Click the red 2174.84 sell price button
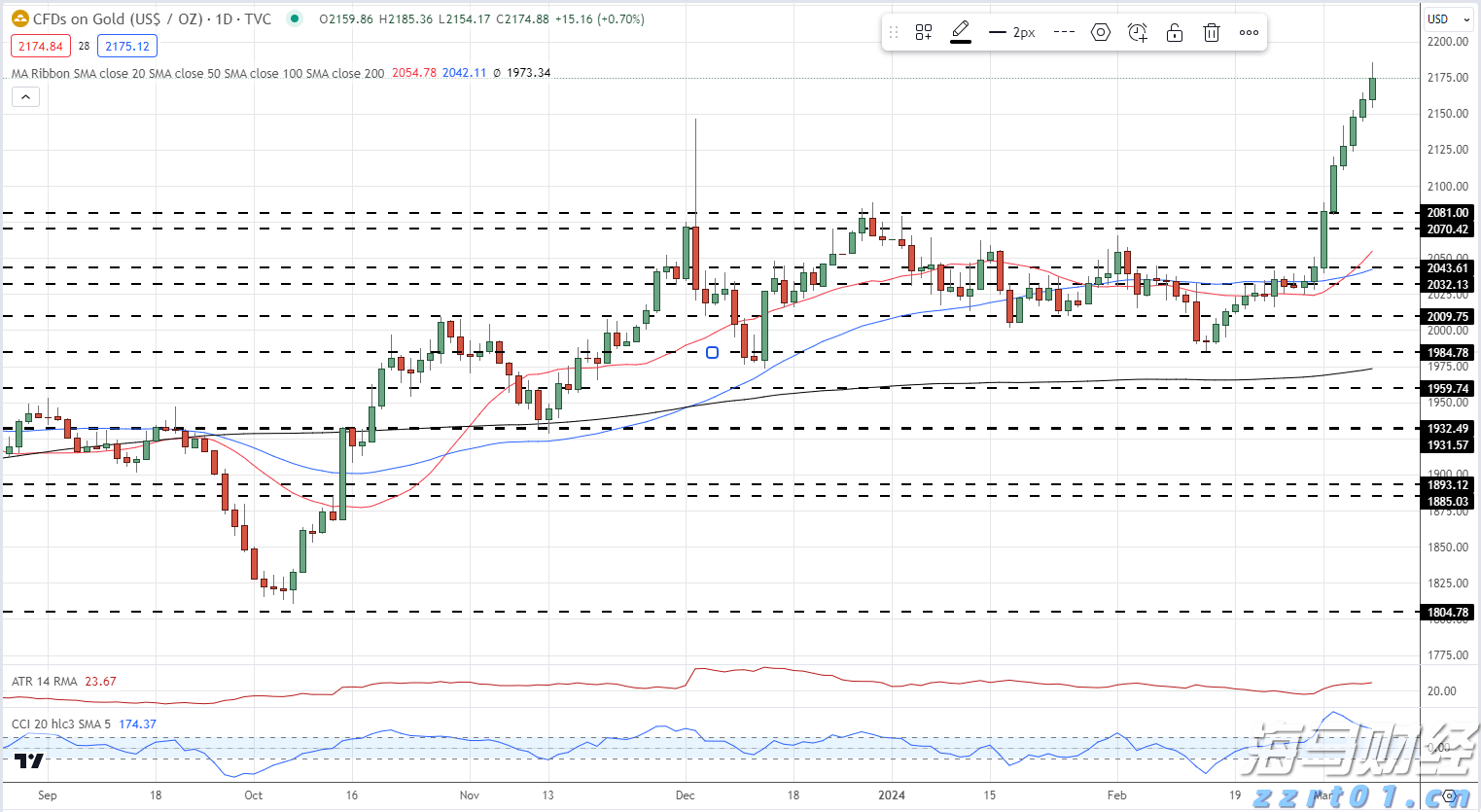 point(41,46)
